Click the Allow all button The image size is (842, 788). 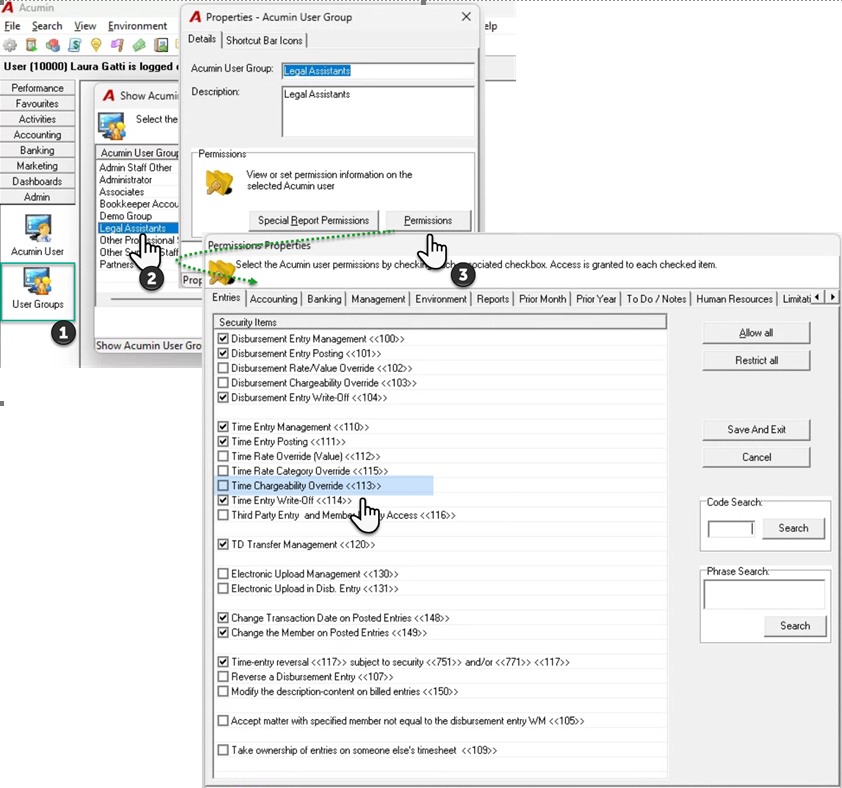tap(756, 333)
